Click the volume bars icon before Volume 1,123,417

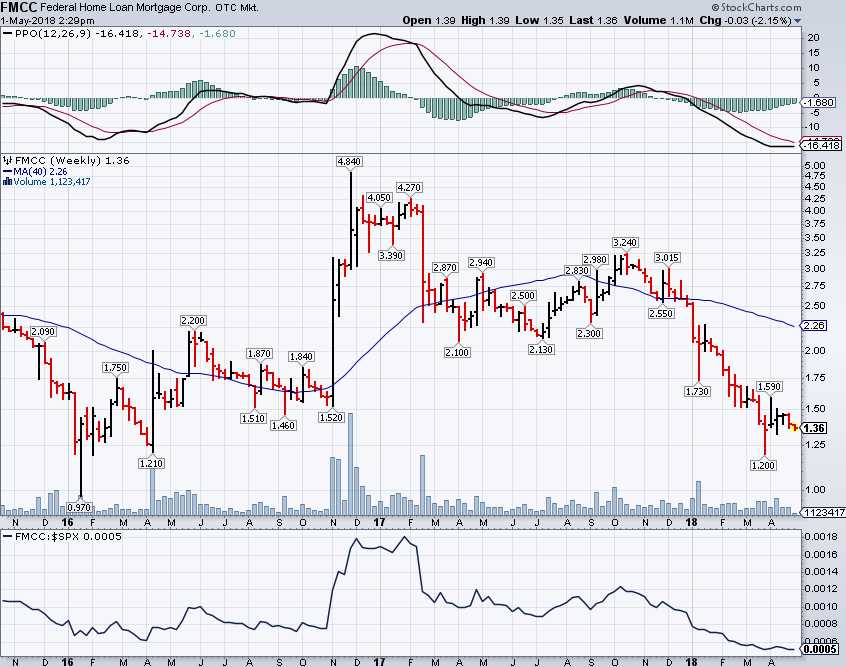pyautogui.click(x=8, y=182)
